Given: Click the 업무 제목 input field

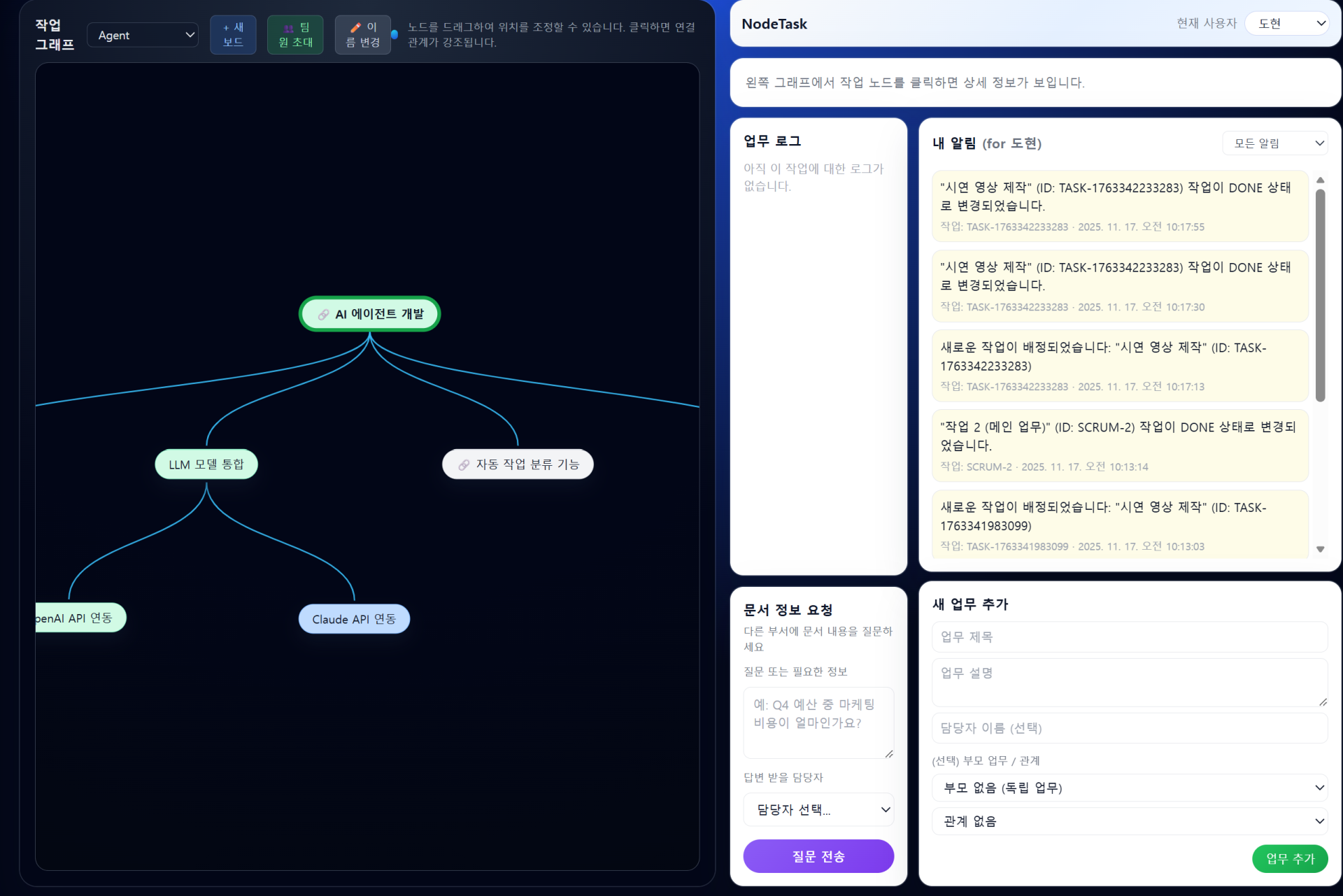Looking at the screenshot, I should [1129, 637].
